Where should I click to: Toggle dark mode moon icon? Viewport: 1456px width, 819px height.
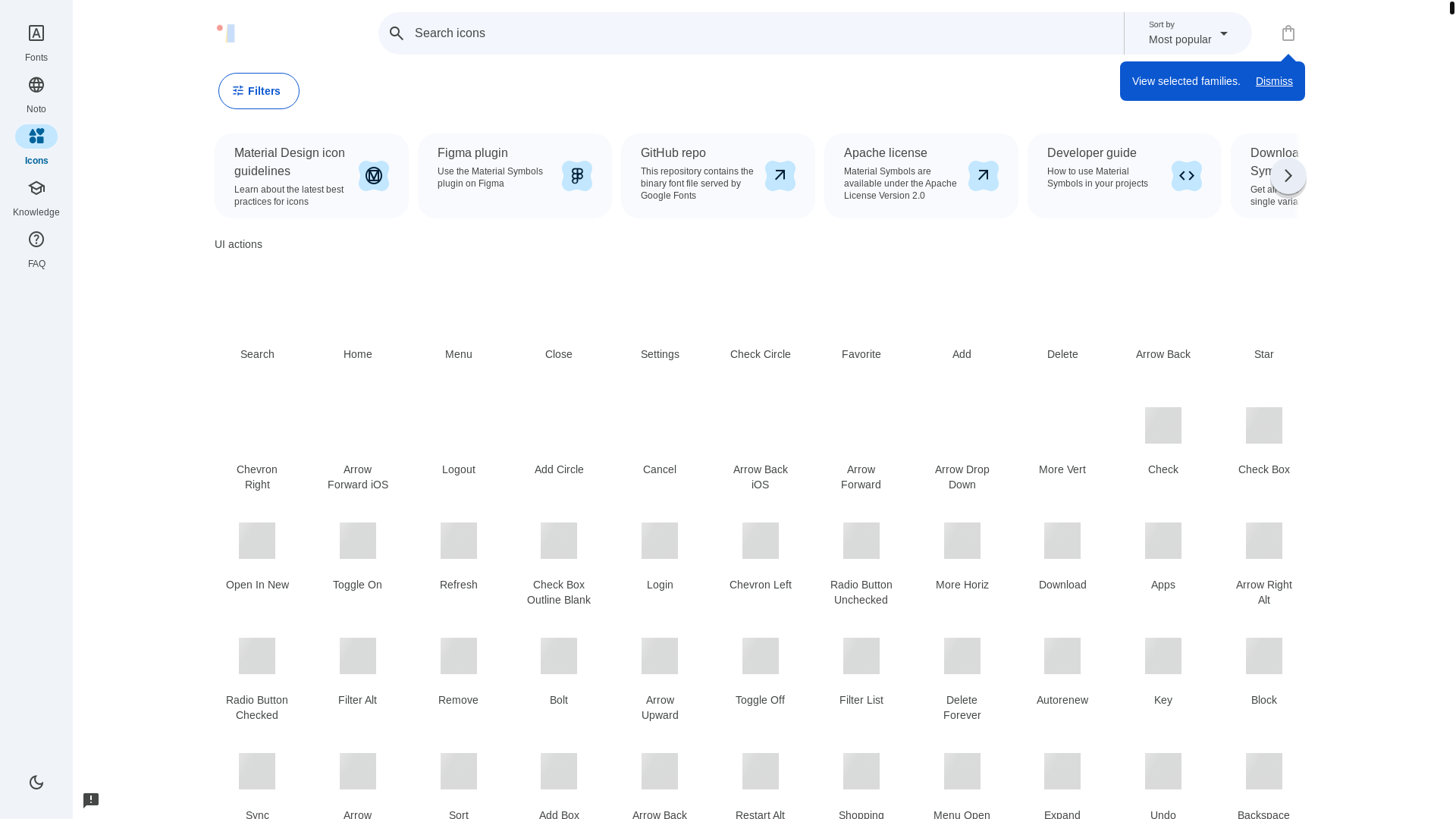coord(36,782)
